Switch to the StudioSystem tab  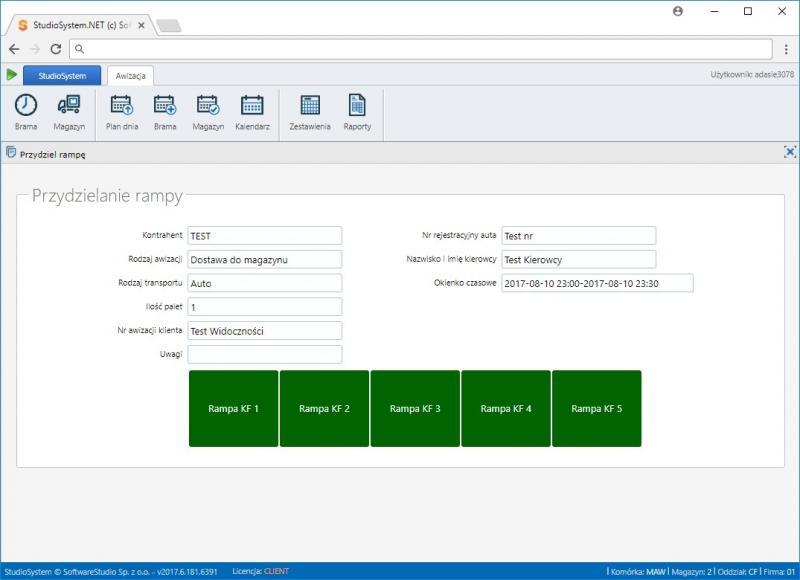click(62, 75)
